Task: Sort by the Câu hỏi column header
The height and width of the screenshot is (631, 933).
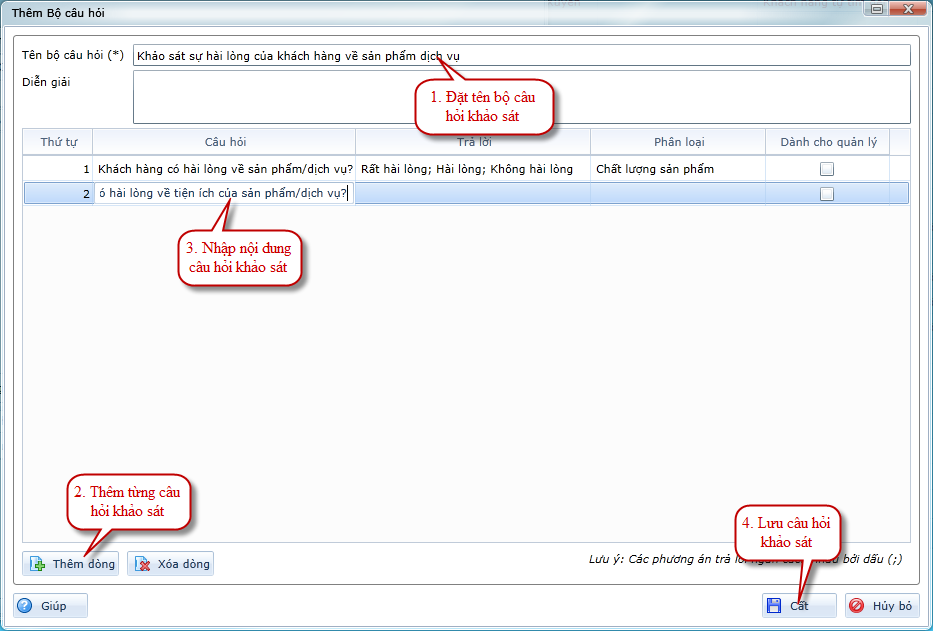Action: pyautogui.click(x=225, y=142)
